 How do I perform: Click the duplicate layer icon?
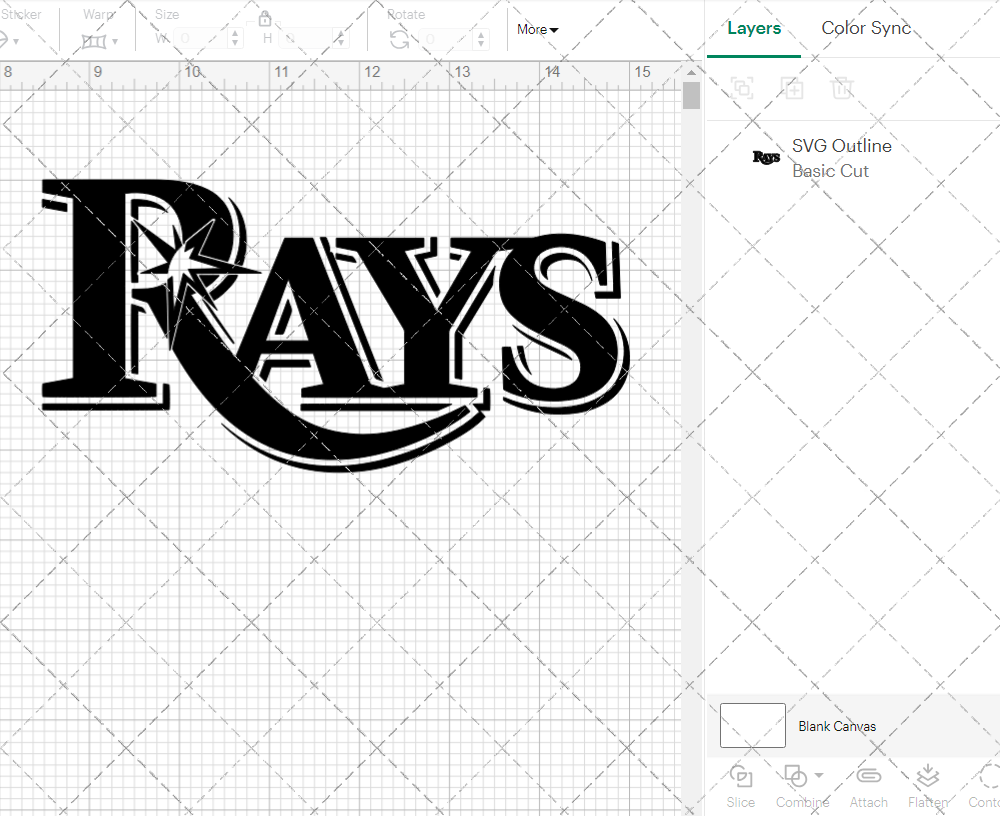[x=793, y=88]
